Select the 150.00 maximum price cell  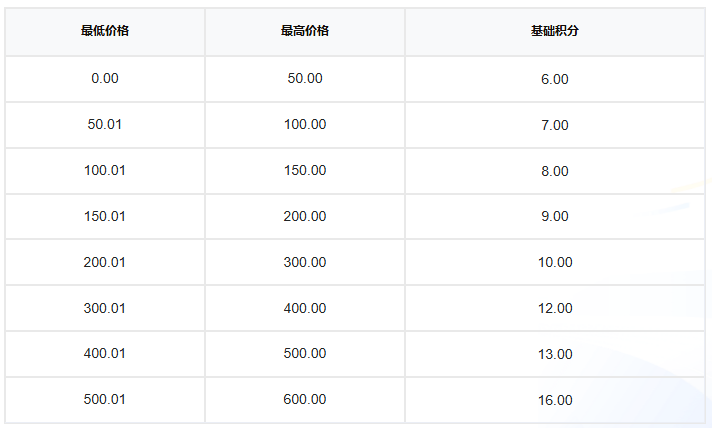305,170
